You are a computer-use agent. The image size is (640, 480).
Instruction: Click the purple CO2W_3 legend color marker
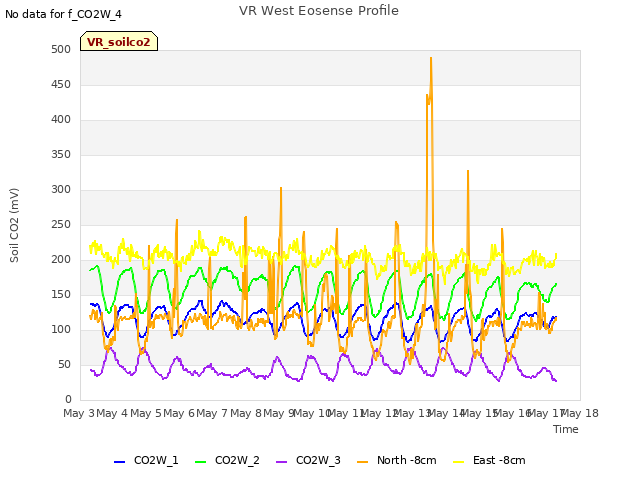(281, 462)
